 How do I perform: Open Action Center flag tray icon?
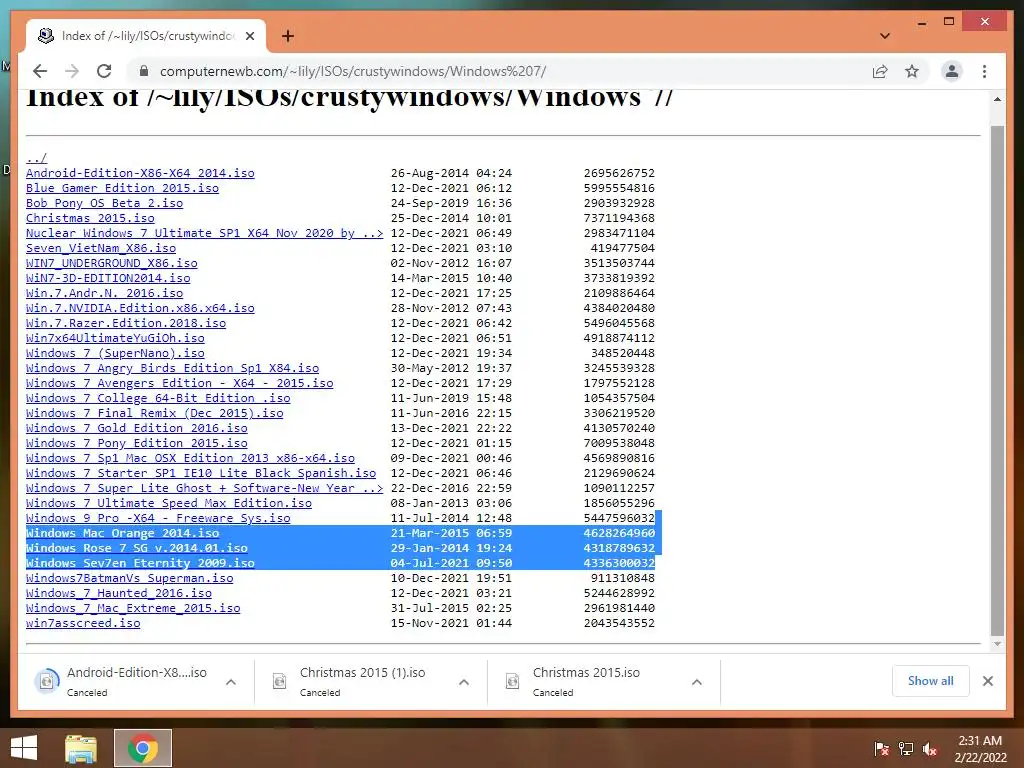tap(882, 749)
